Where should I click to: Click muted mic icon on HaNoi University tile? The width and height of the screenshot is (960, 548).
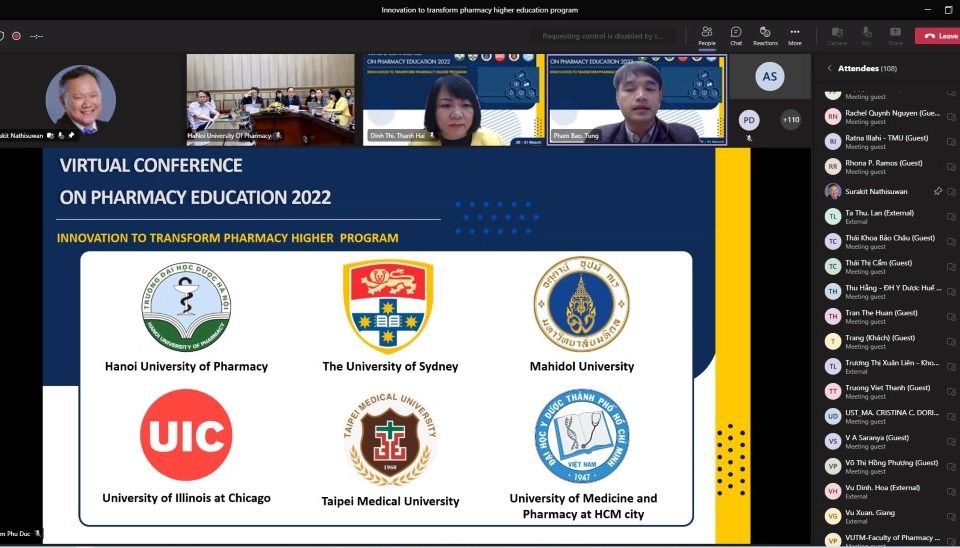[277, 136]
